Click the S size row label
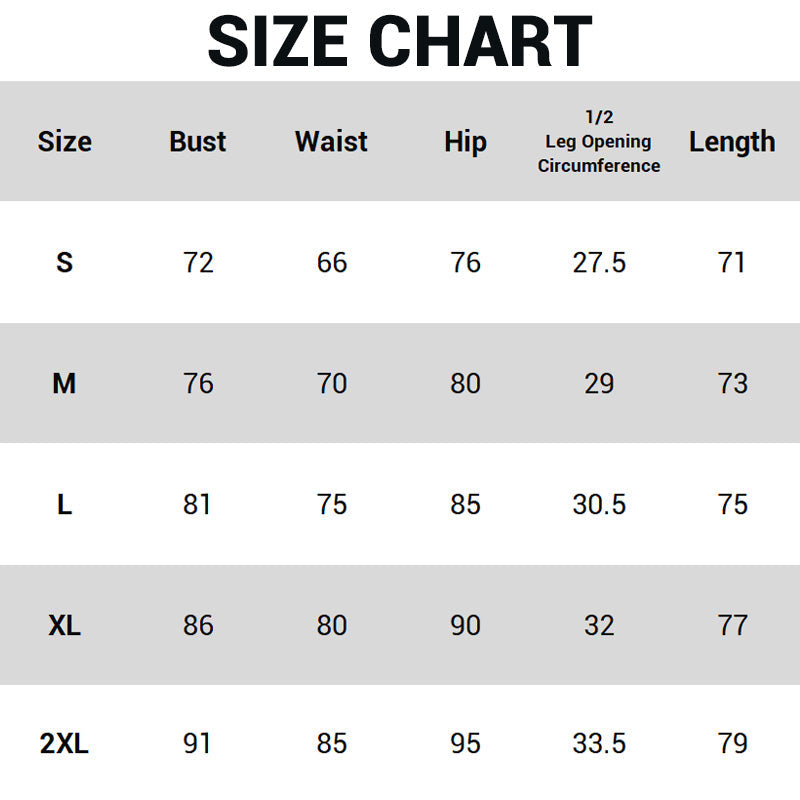This screenshot has height=800, width=800. pyautogui.click(x=64, y=263)
